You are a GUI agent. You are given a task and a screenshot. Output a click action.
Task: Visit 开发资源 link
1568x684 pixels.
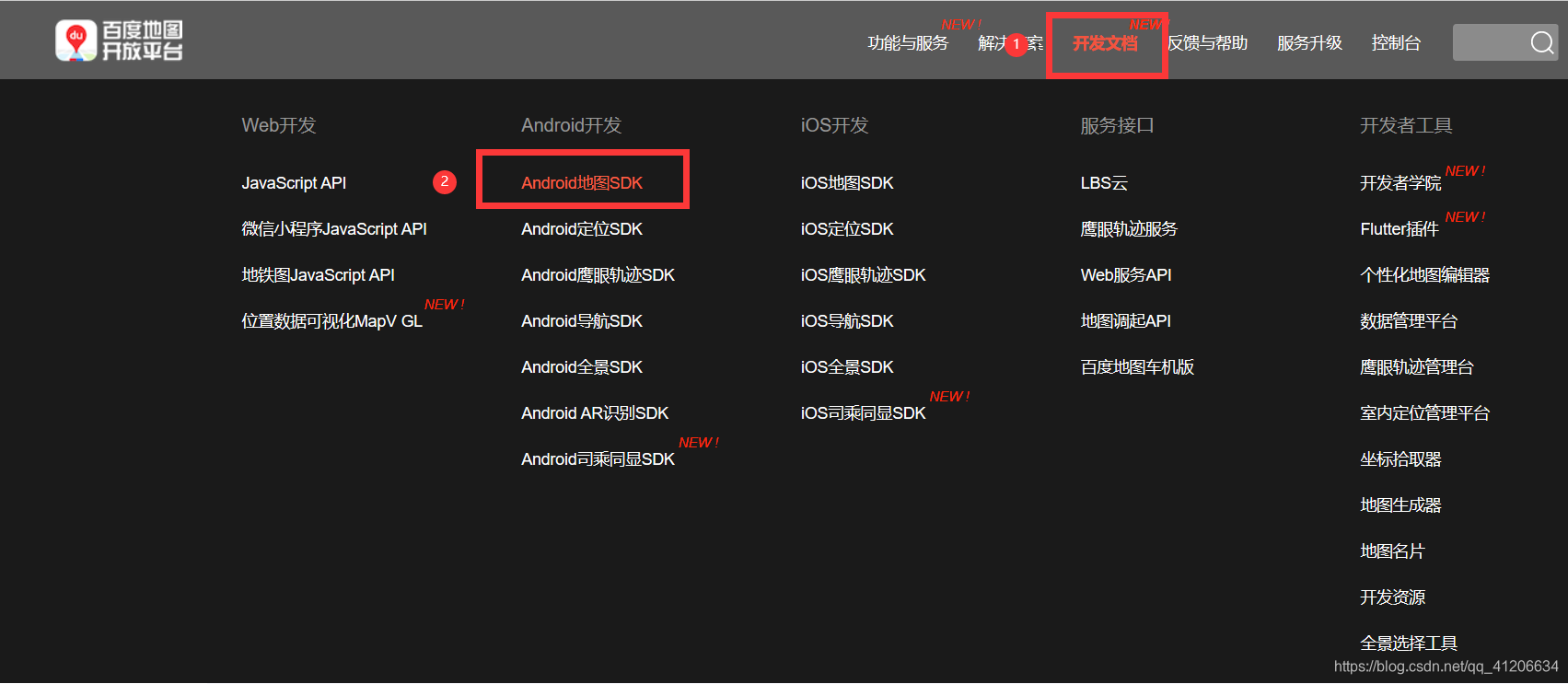point(1392,597)
